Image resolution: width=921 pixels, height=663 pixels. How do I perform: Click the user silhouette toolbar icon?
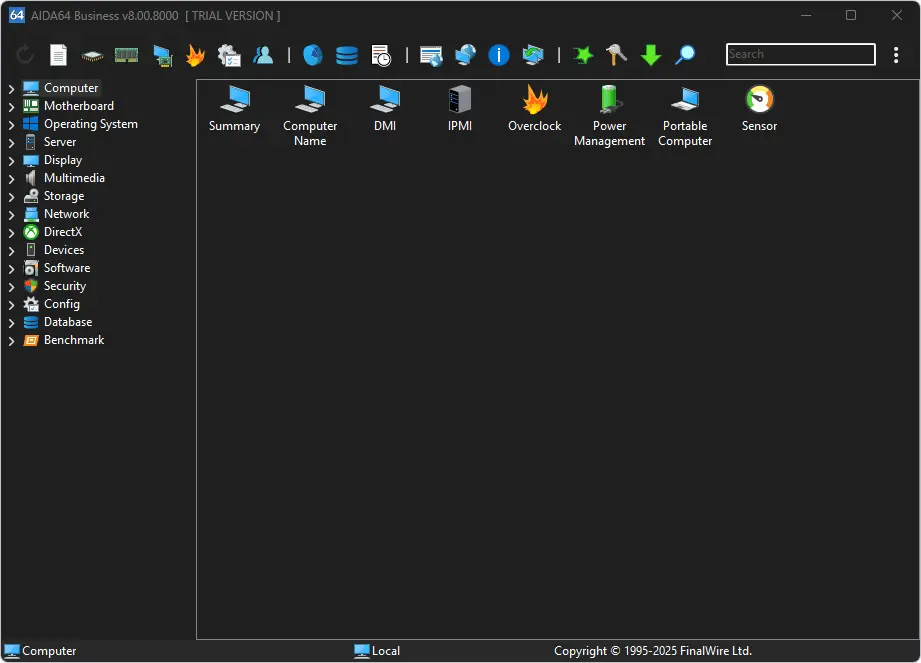pyautogui.click(x=263, y=55)
